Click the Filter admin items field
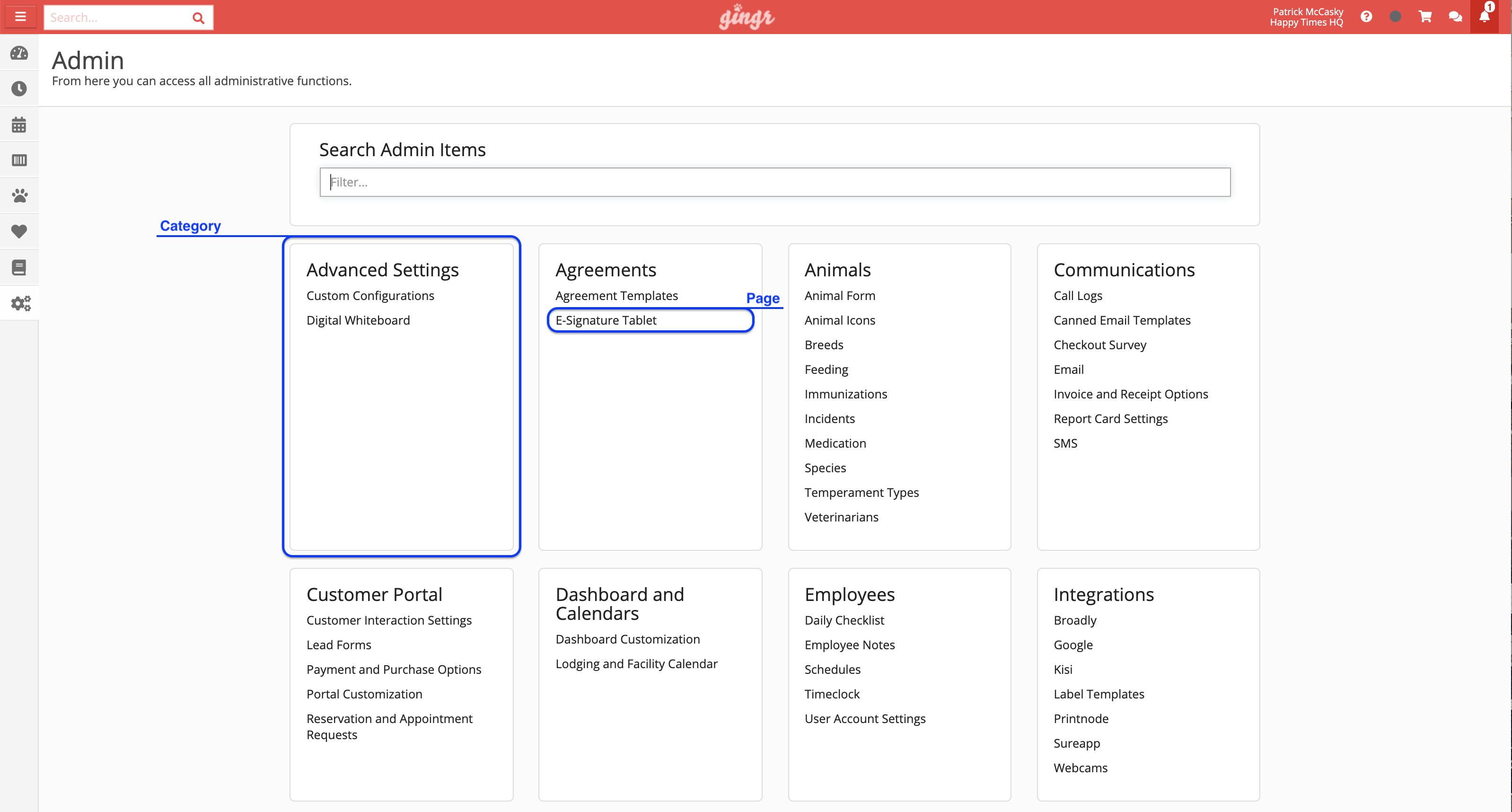The height and width of the screenshot is (812, 1512). point(775,182)
